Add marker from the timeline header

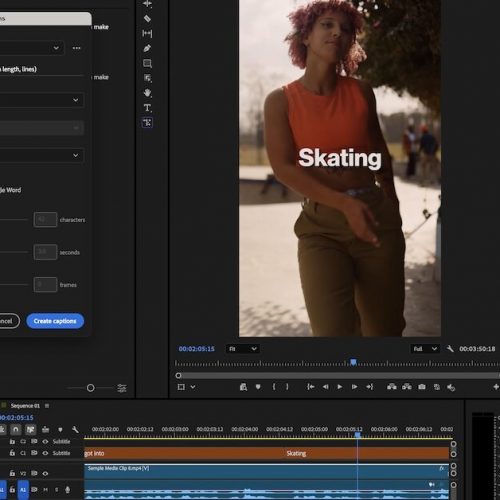pyautogui.click(x=60, y=429)
